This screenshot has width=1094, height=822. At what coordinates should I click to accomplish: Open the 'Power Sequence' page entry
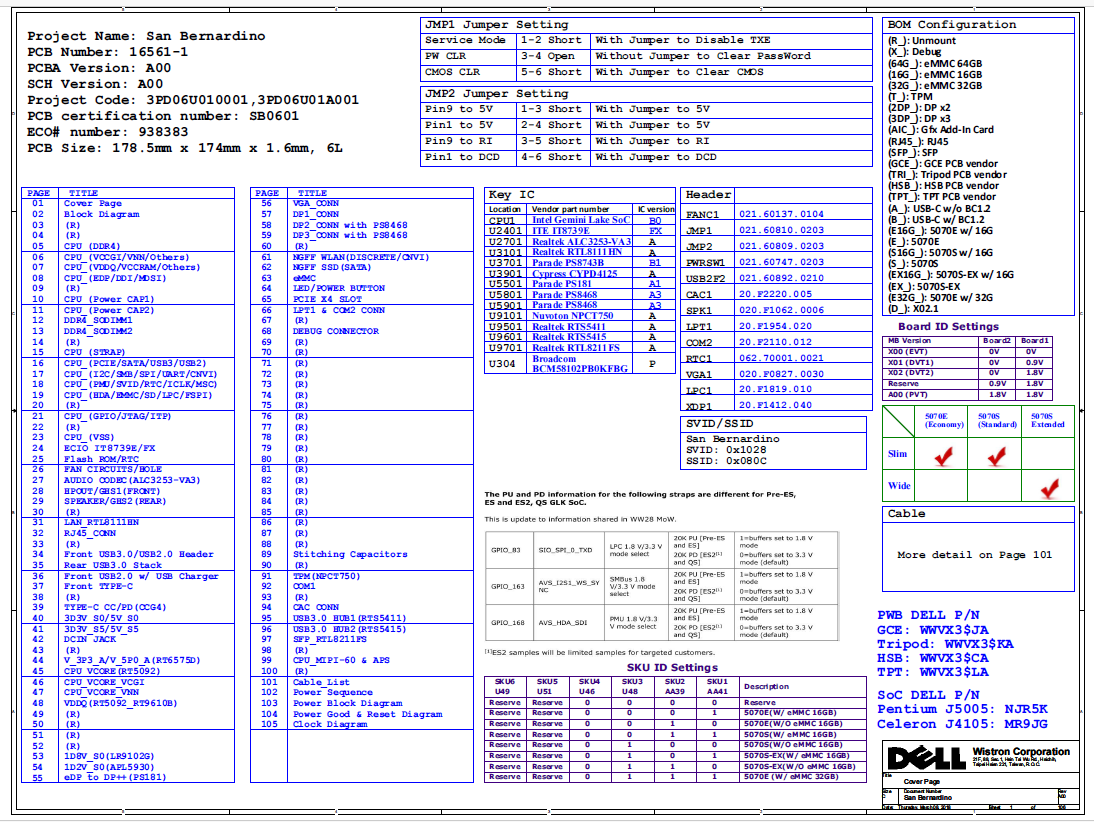[333, 693]
